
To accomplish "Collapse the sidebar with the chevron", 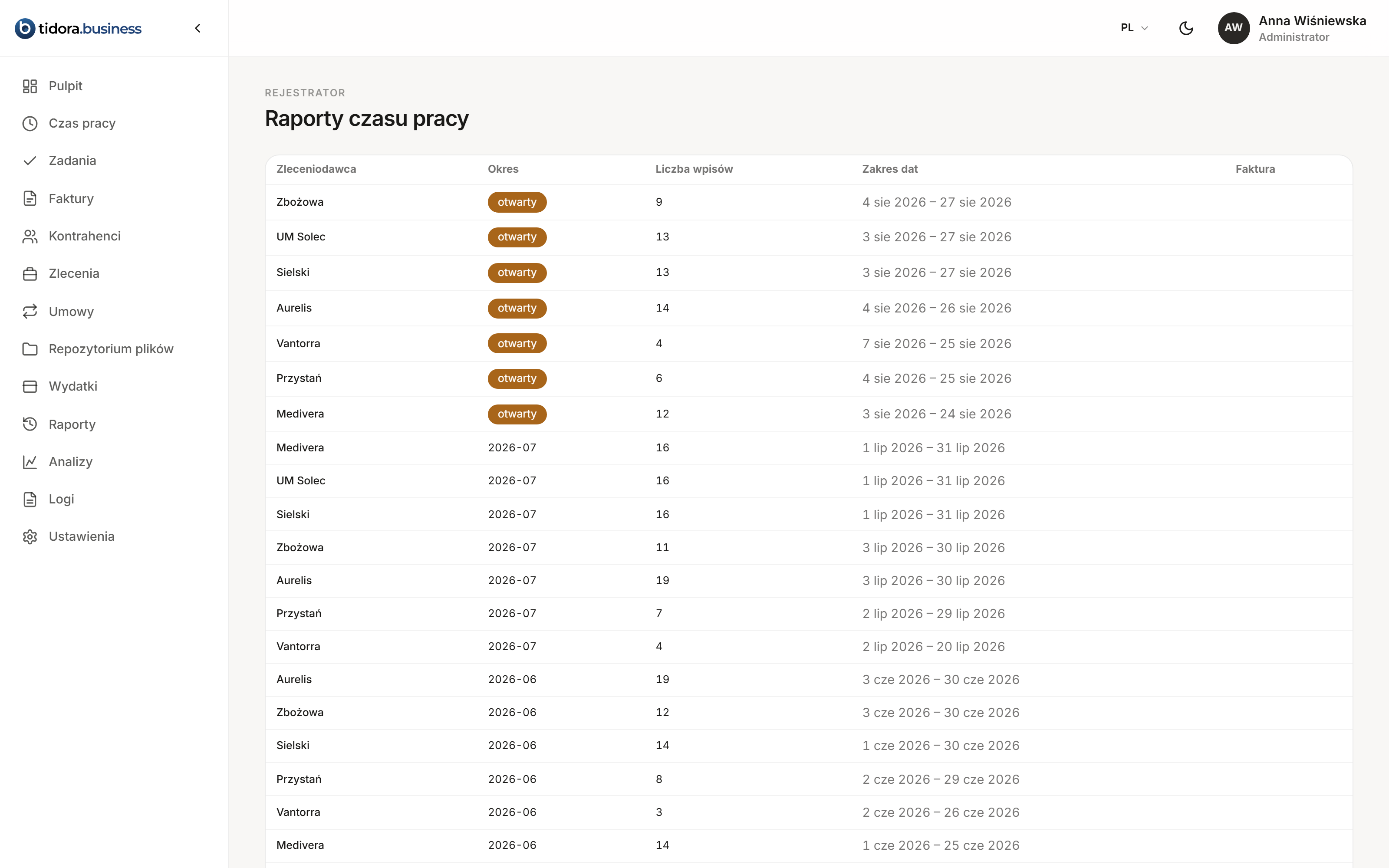I will pos(197,28).
